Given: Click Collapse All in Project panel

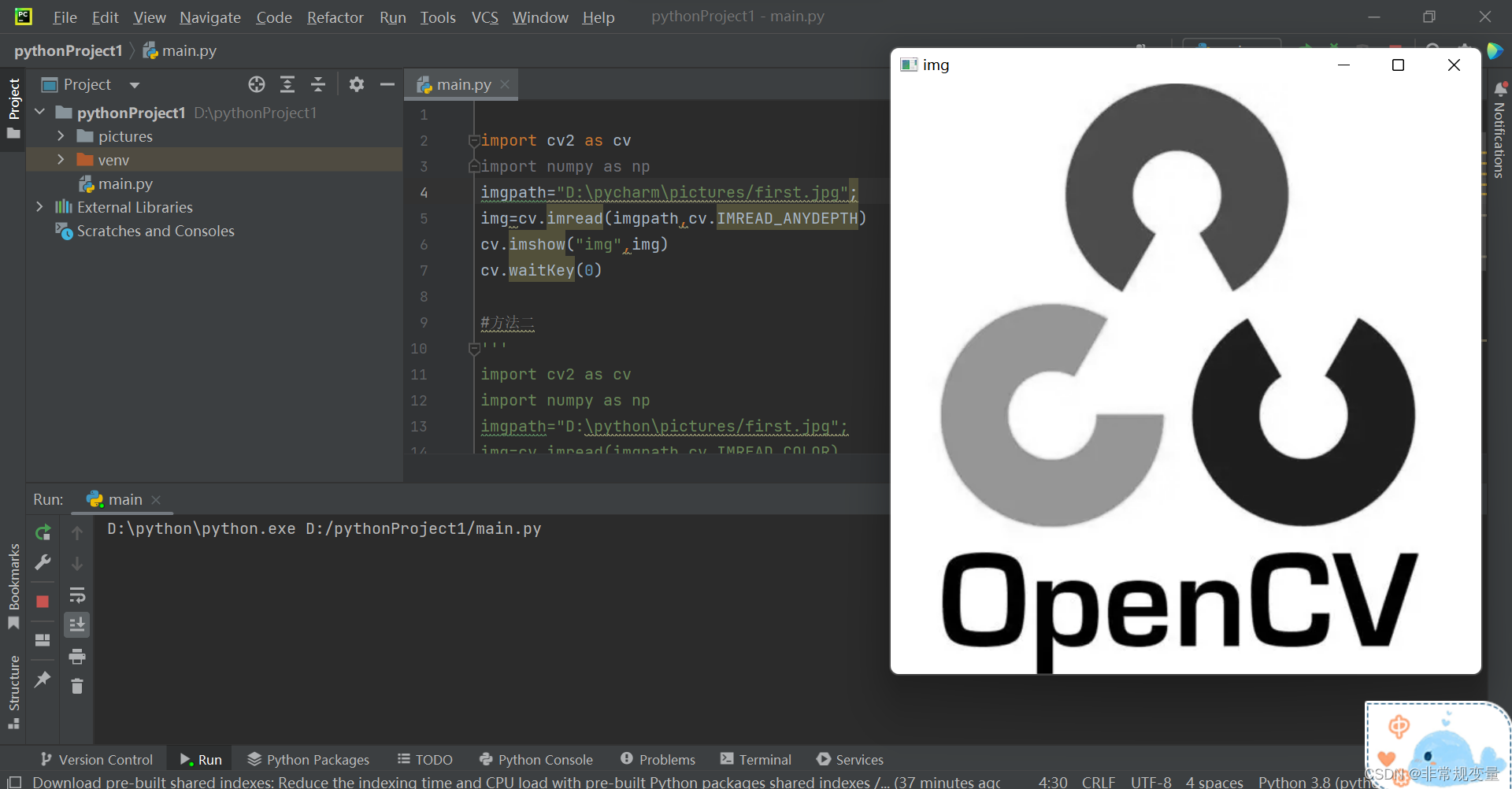Looking at the screenshot, I should (318, 84).
